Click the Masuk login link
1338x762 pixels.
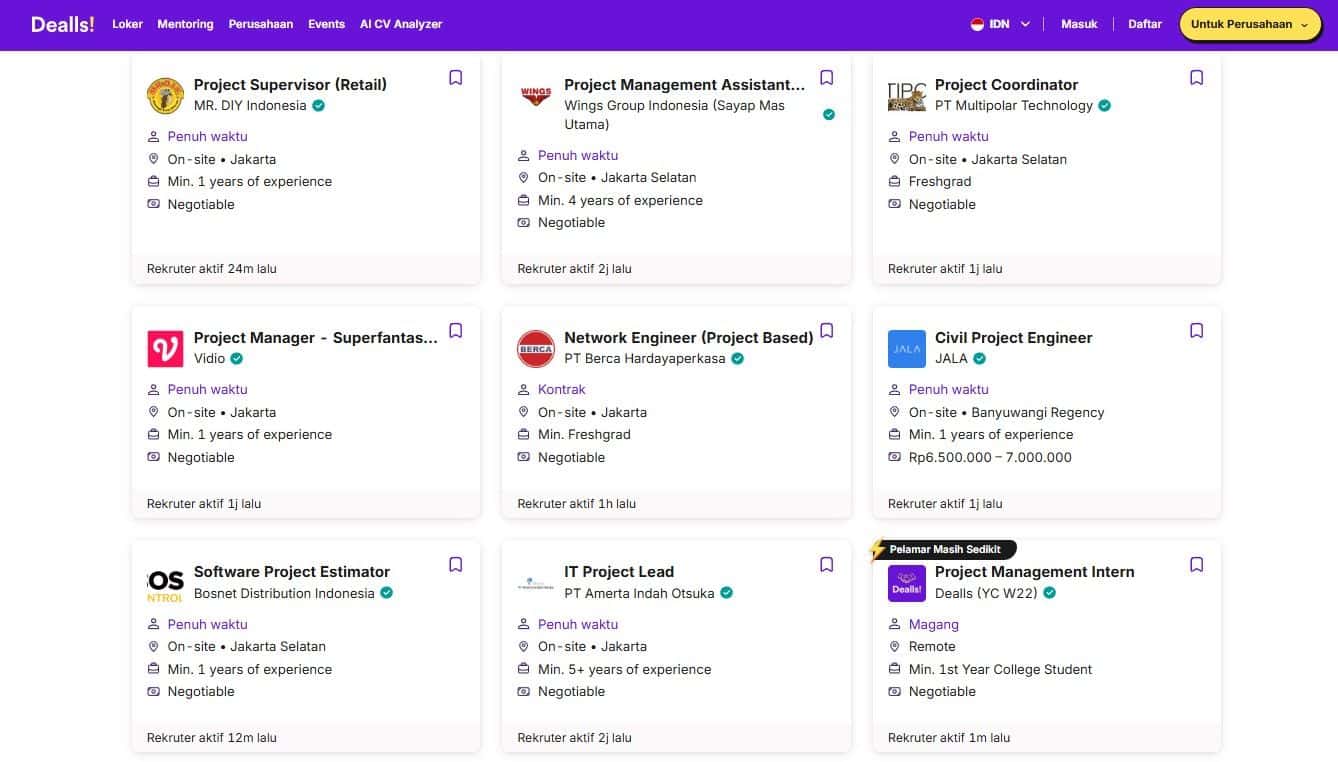[1079, 24]
